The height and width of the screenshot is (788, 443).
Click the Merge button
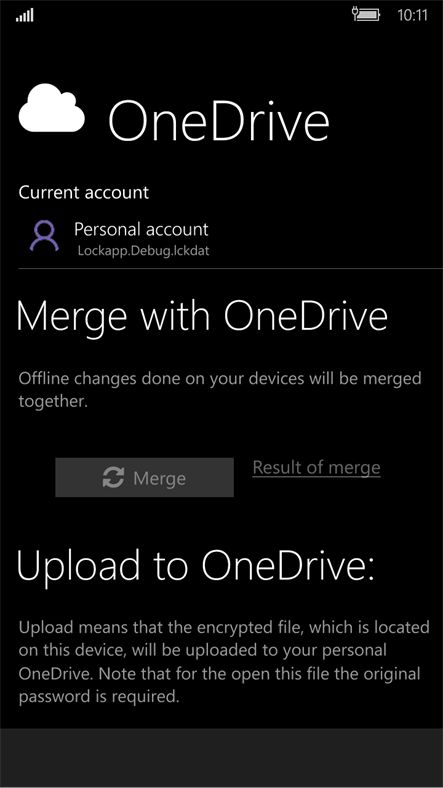point(144,477)
